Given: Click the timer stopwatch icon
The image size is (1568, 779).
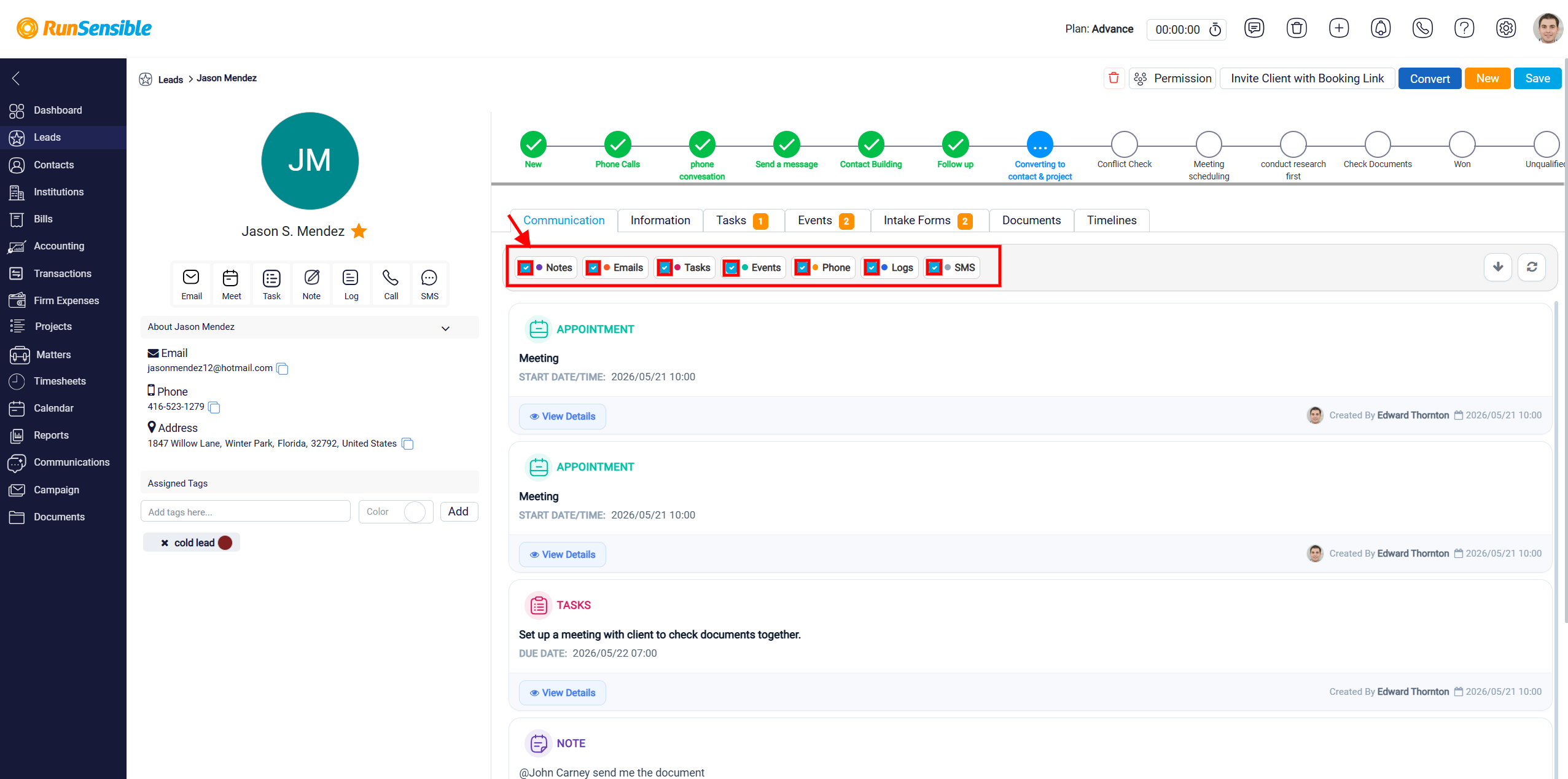Looking at the screenshot, I should tap(1215, 29).
